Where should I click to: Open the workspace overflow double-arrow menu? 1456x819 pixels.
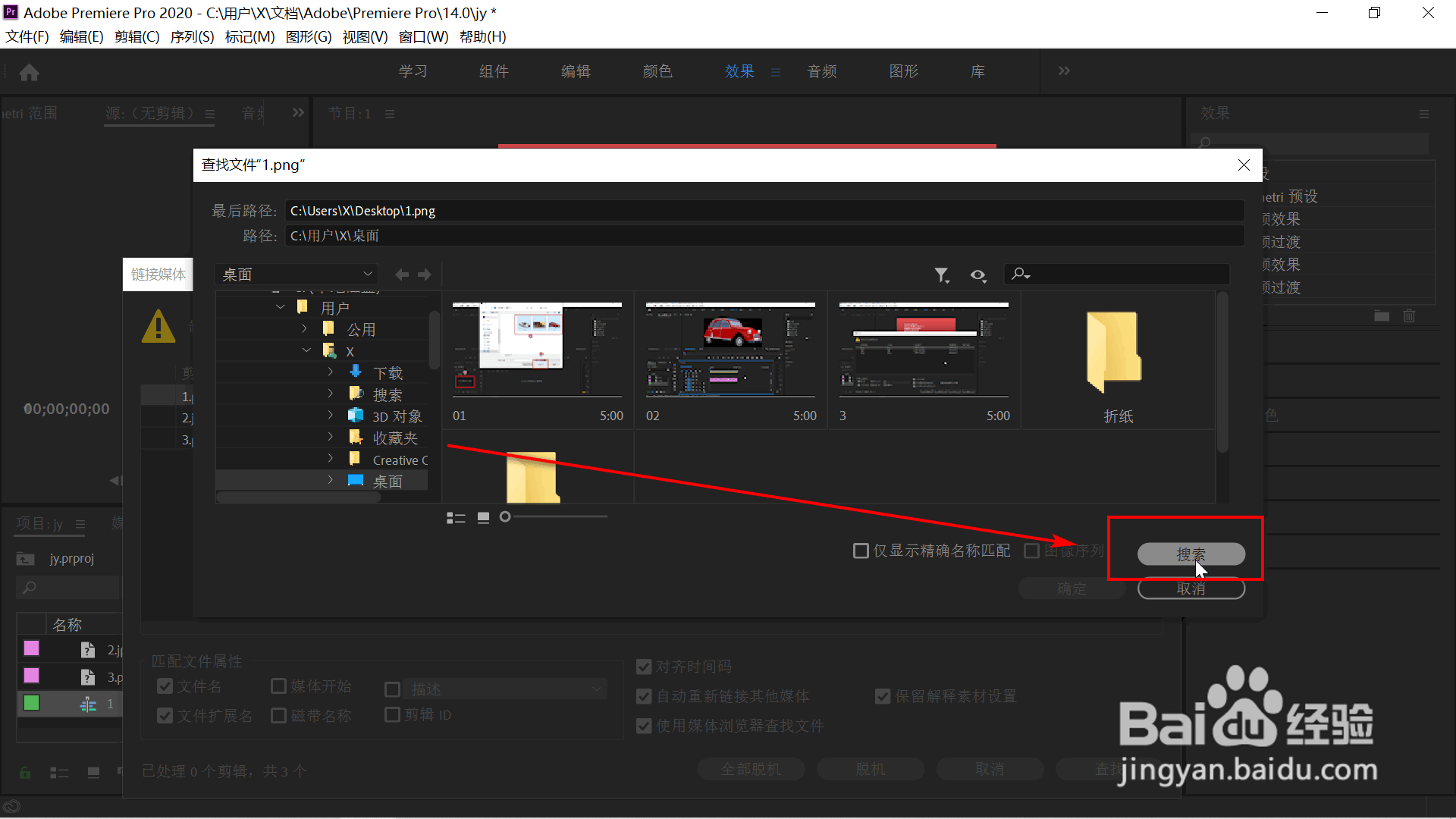[1064, 71]
